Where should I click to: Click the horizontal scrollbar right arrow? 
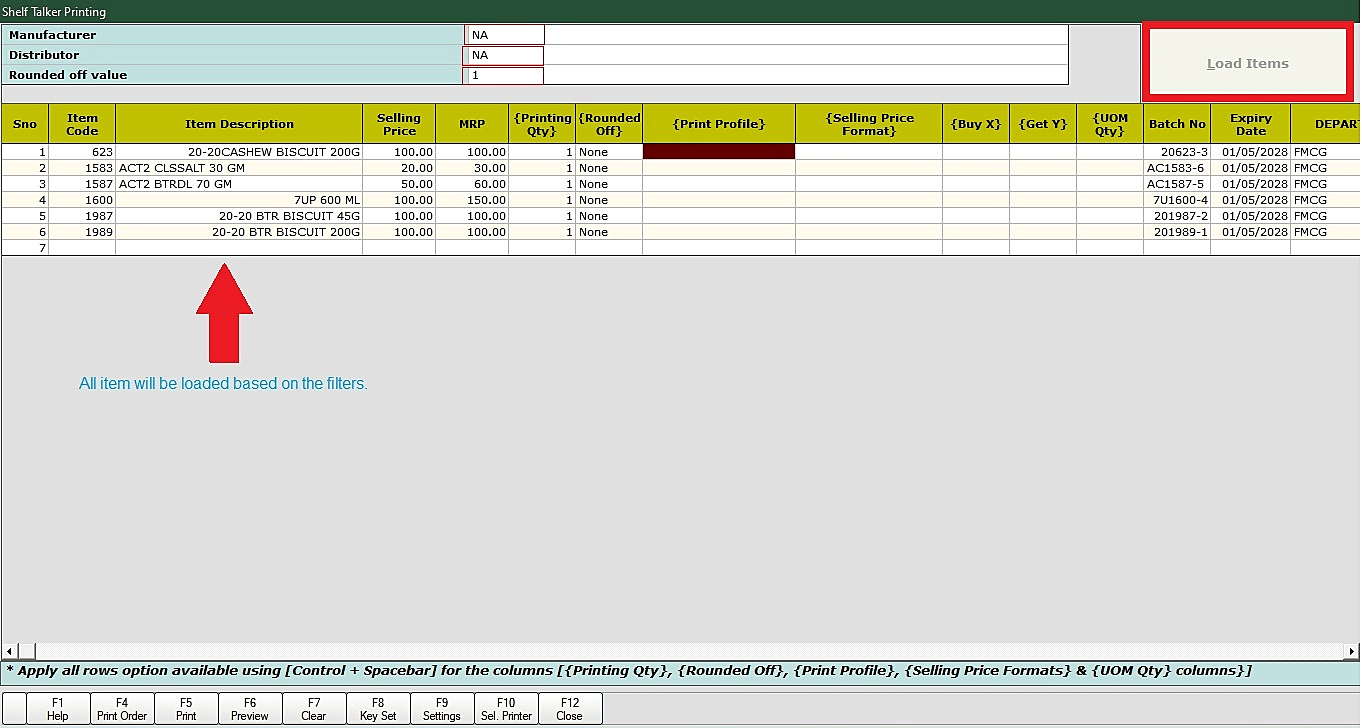click(1353, 651)
